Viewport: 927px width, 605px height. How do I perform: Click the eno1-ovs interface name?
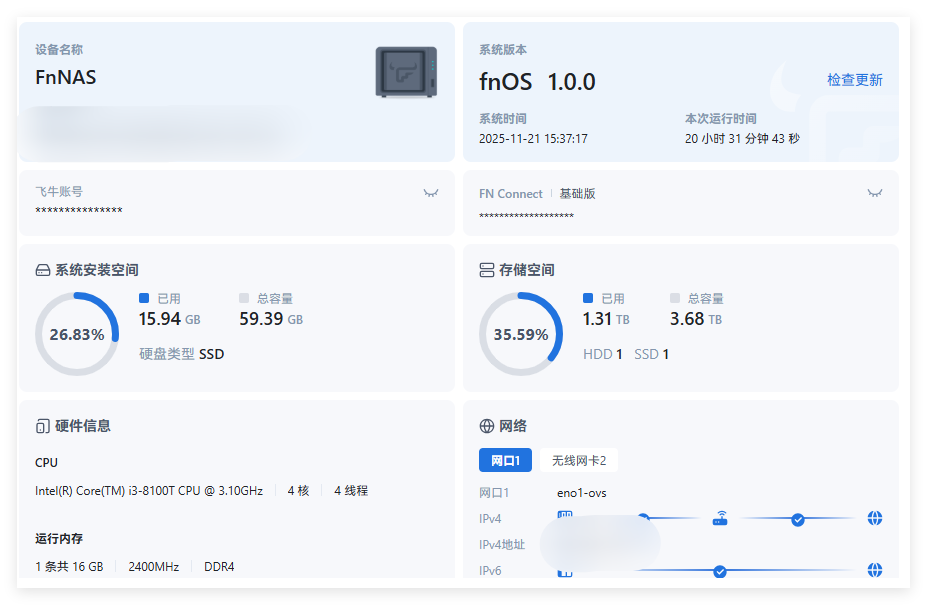click(582, 493)
